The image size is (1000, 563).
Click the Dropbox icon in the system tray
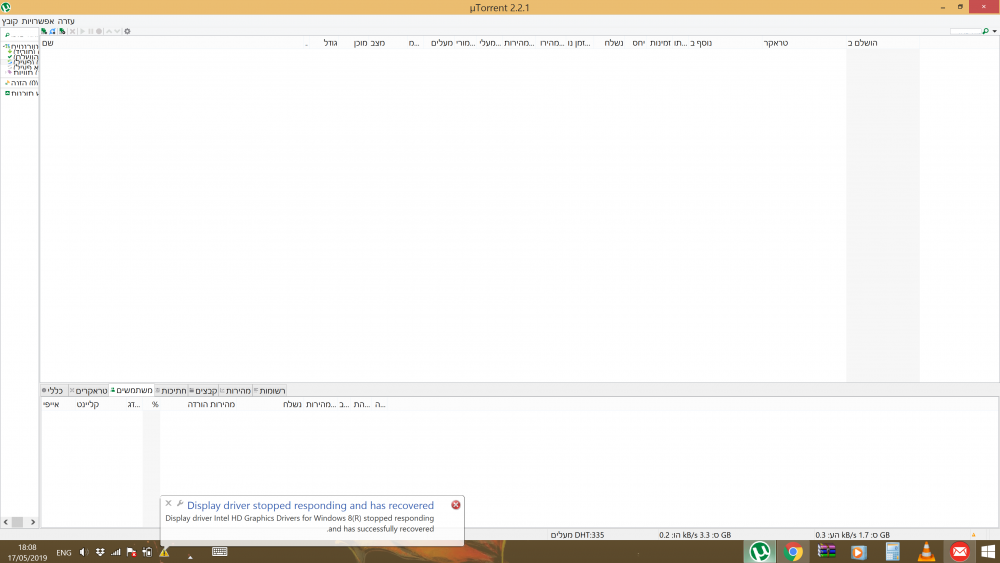pyautogui.click(x=100, y=552)
